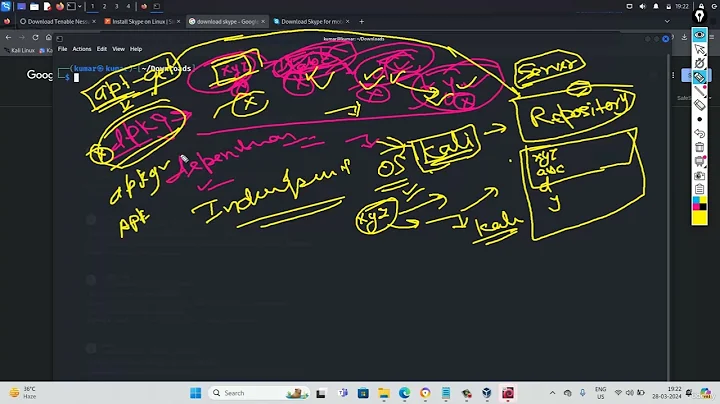Click the Windows taskbar Search box
This screenshot has height=404, width=720.
[259, 393]
